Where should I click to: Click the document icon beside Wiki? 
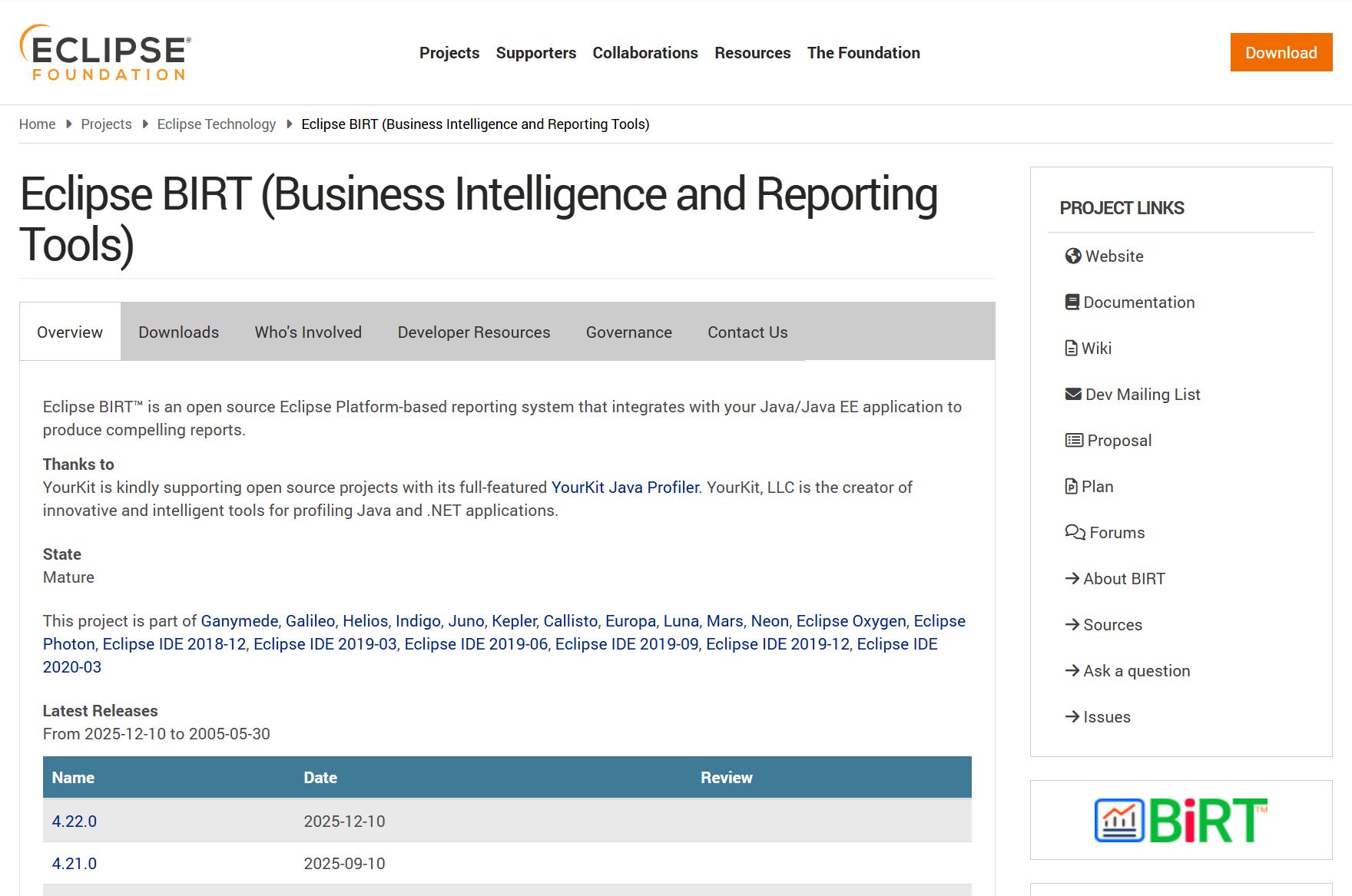pos(1071,349)
